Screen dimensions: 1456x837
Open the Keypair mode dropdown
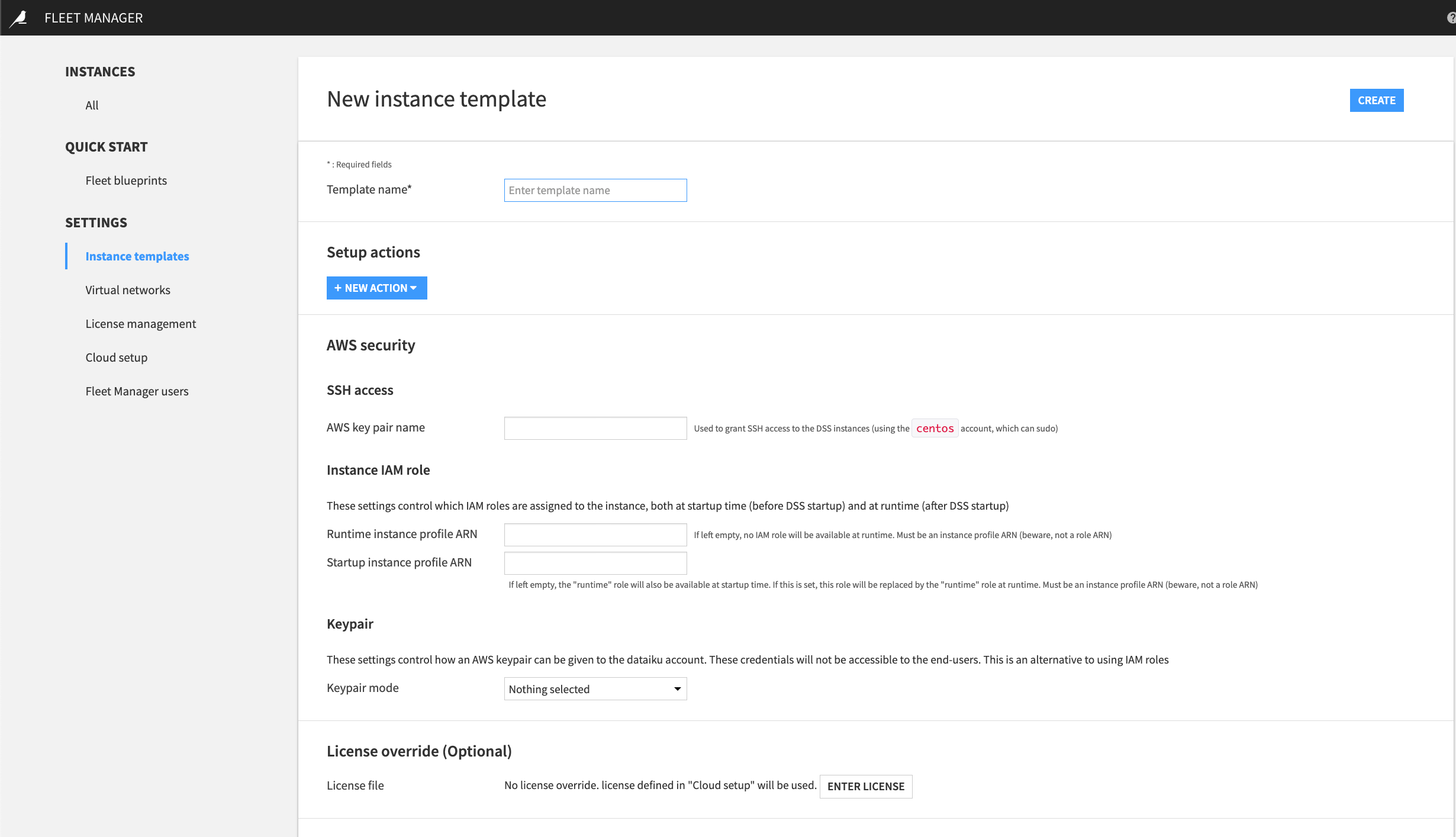(594, 688)
